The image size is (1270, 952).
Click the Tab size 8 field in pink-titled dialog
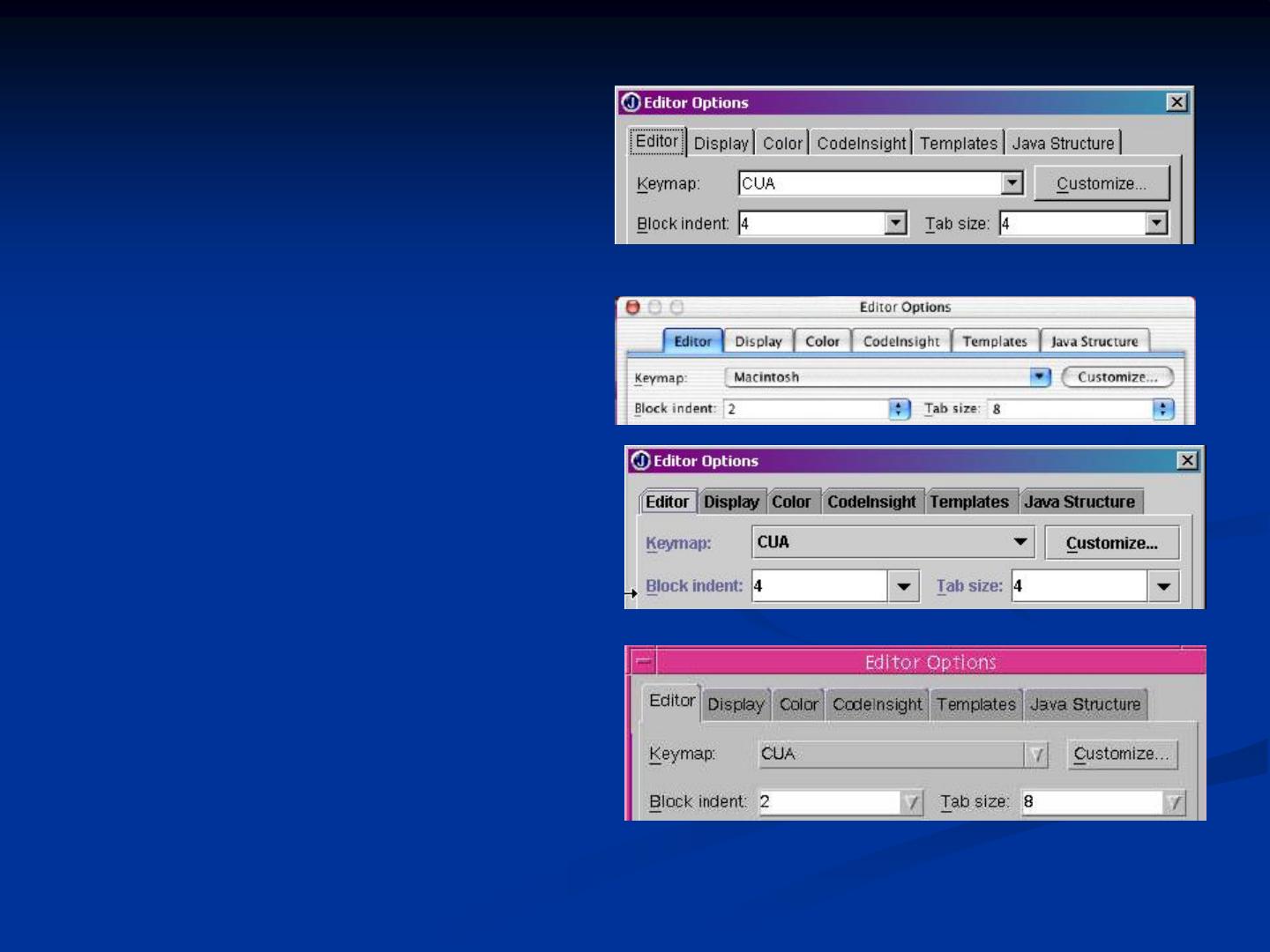tap(1092, 802)
